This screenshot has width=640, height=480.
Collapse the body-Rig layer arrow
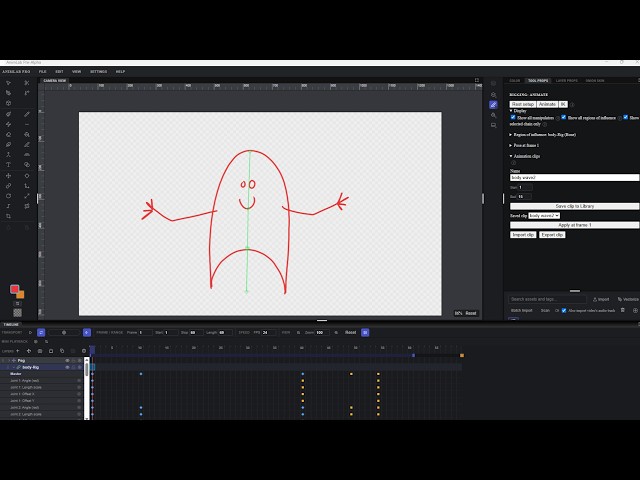click(x=13, y=367)
